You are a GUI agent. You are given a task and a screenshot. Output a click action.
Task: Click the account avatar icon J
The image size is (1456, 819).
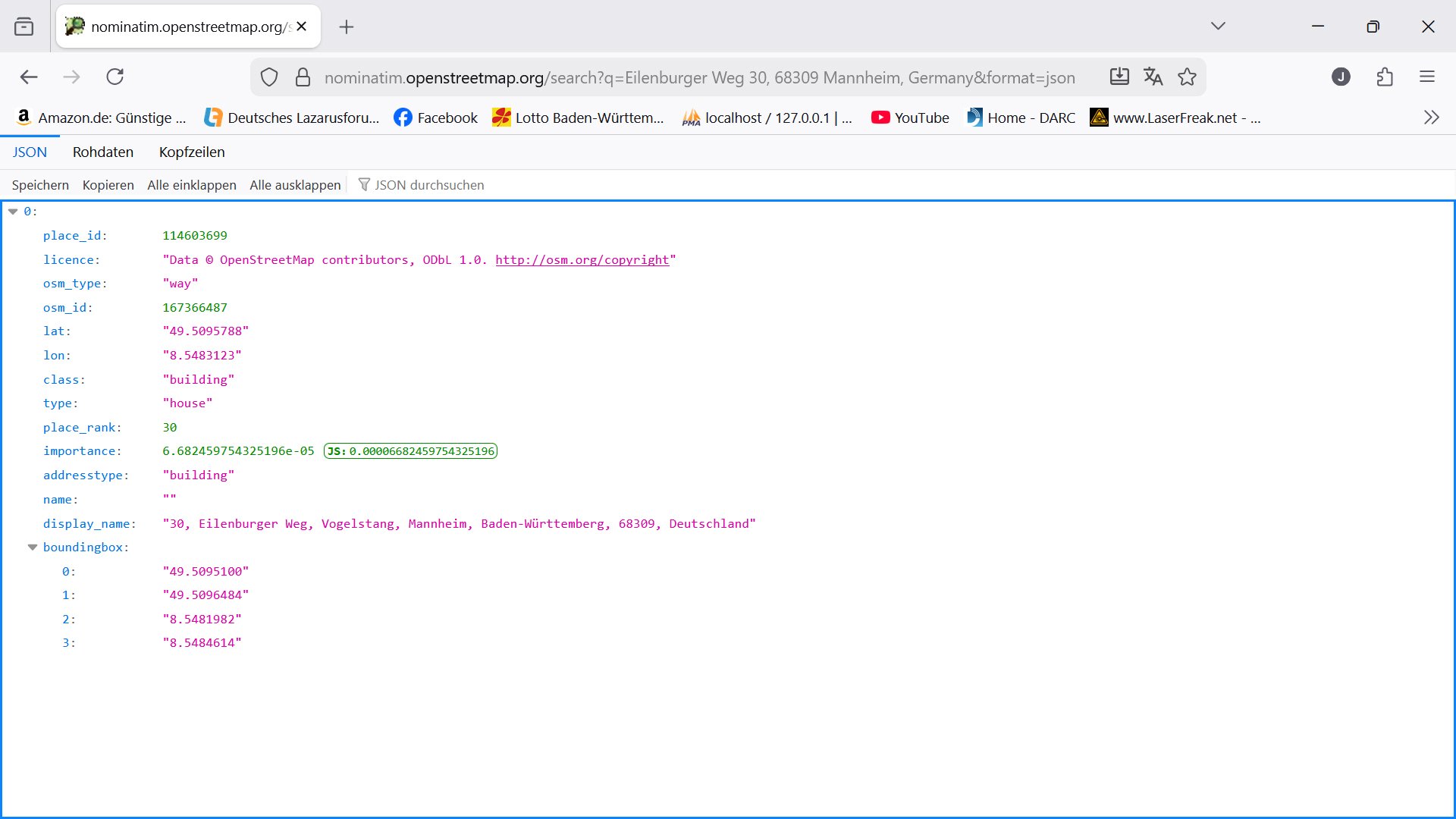pos(1341,77)
